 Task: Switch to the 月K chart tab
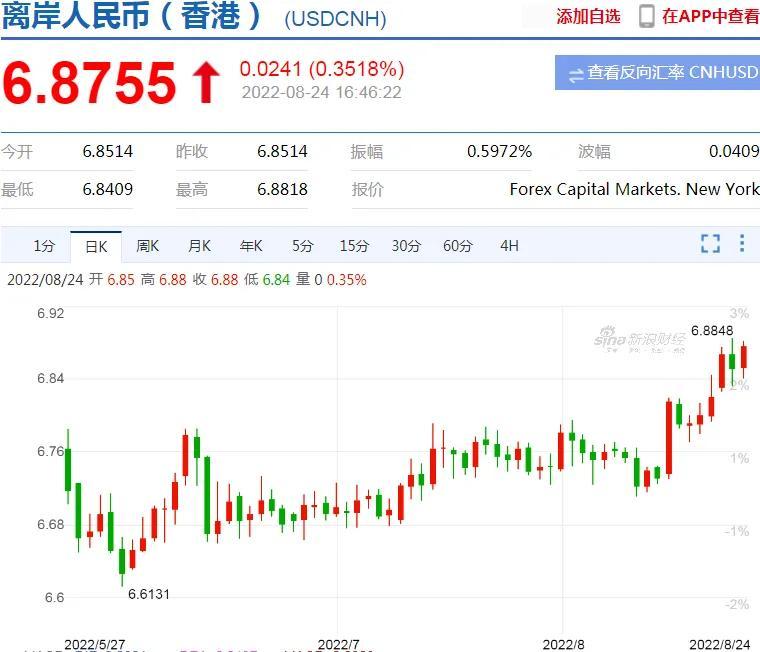[199, 246]
